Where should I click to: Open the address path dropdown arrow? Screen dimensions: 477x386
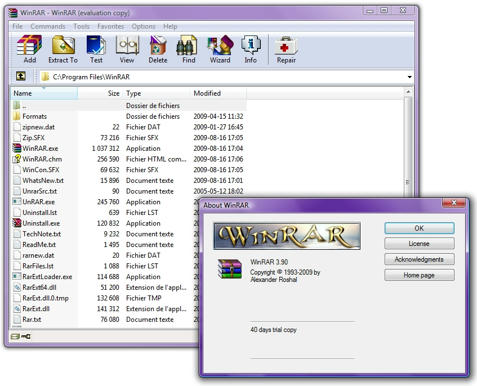(x=409, y=77)
